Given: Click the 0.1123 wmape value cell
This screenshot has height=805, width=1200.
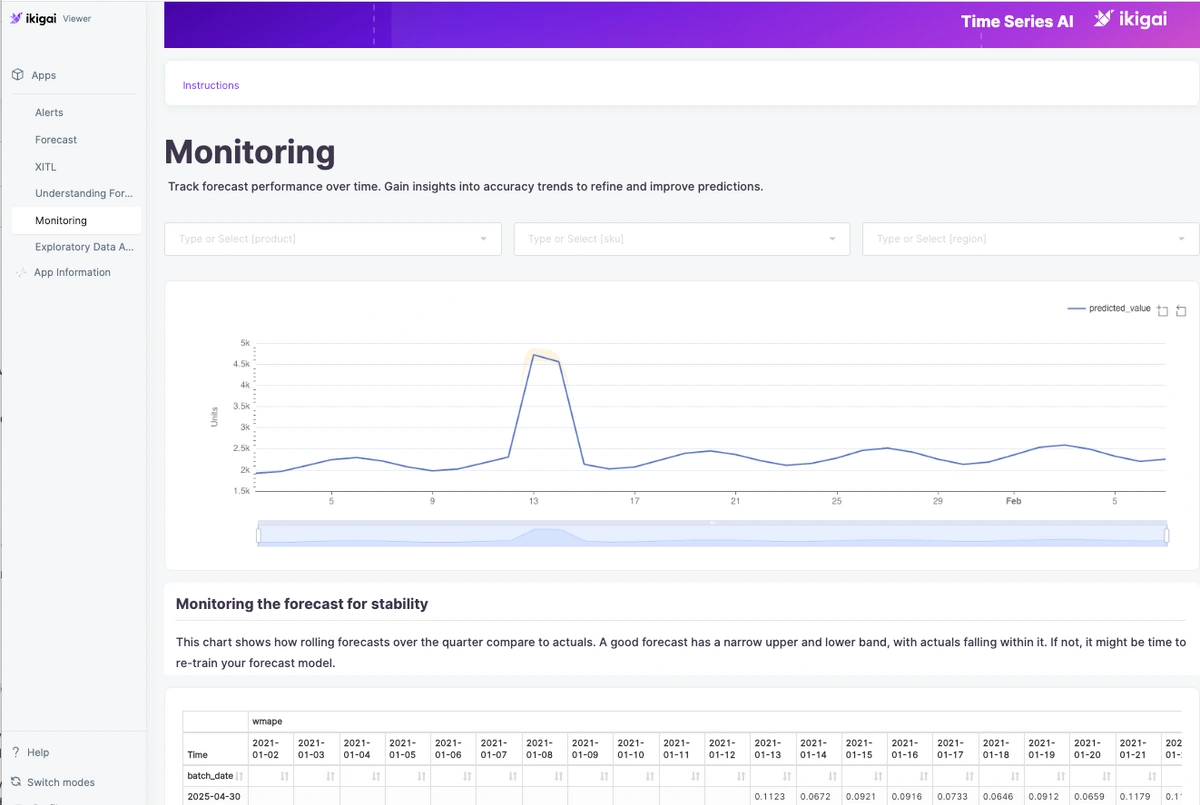Looking at the screenshot, I should point(773,796).
